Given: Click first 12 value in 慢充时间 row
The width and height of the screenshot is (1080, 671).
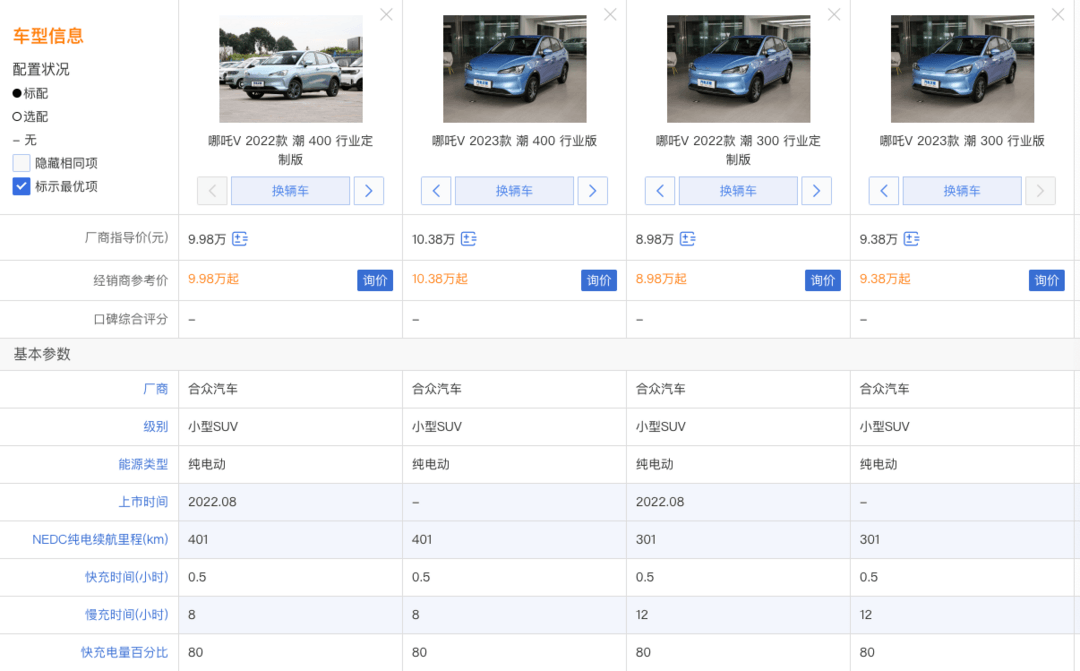Looking at the screenshot, I should tap(642, 615).
